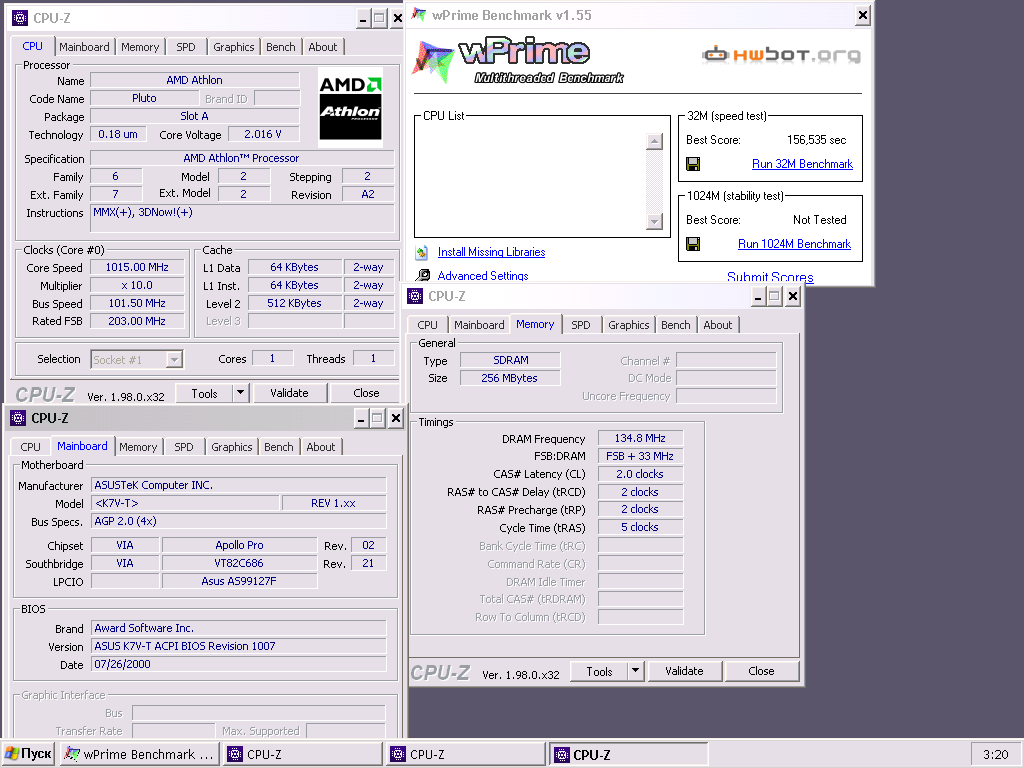This screenshot has height=768, width=1024.
Task: Click the CAS# Latency 2.0 clocks value
Action: click(640, 474)
